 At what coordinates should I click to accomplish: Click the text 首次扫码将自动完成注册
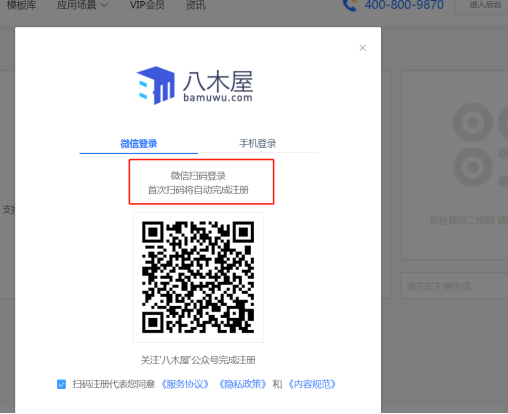[x=198, y=190]
